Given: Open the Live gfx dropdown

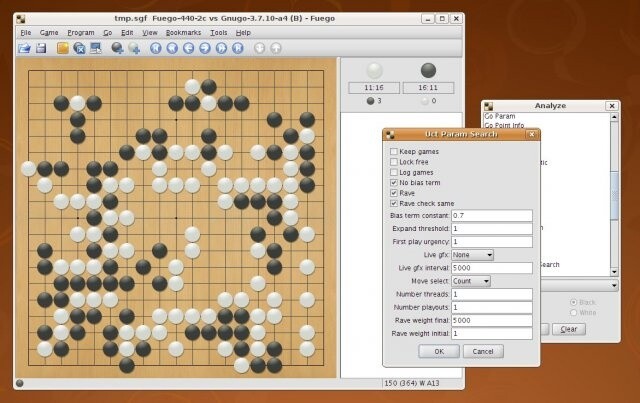Looking at the screenshot, I should pos(472,255).
